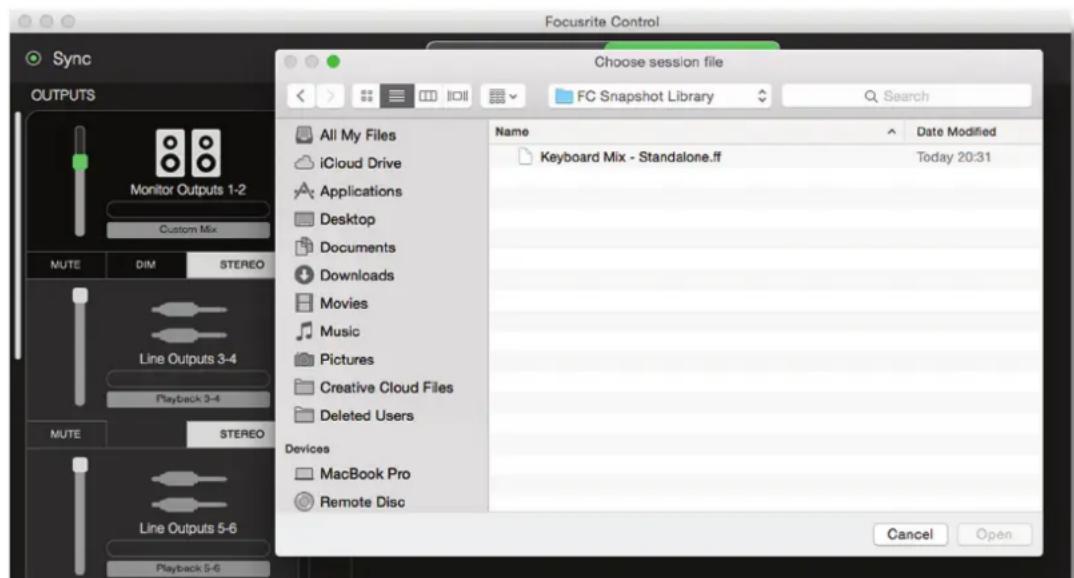Viewport: 1074px width, 578px height.
Task: Open Documents in sidebar
Action: (345, 247)
